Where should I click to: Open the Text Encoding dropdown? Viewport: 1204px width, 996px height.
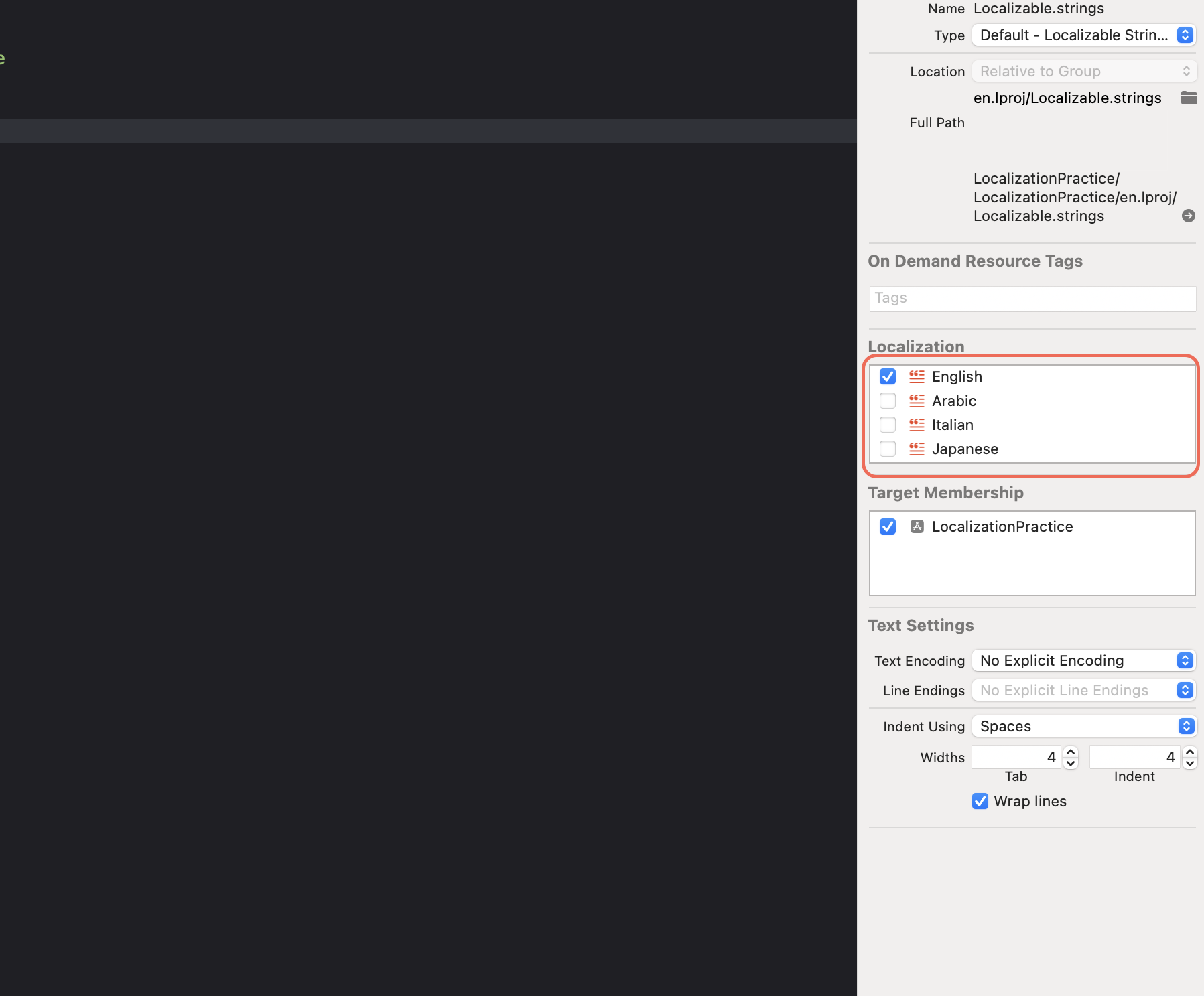tap(1185, 660)
